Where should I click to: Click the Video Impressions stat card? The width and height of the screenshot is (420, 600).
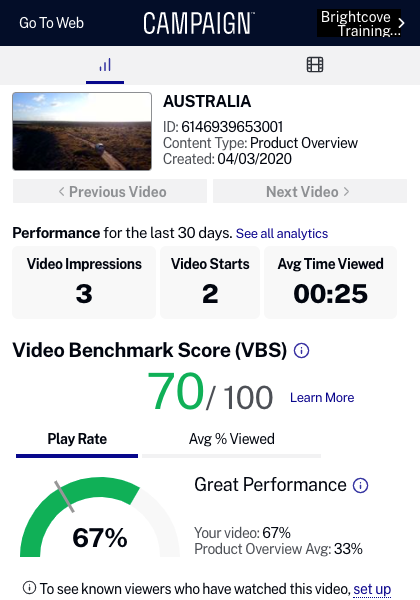[84, 282]
